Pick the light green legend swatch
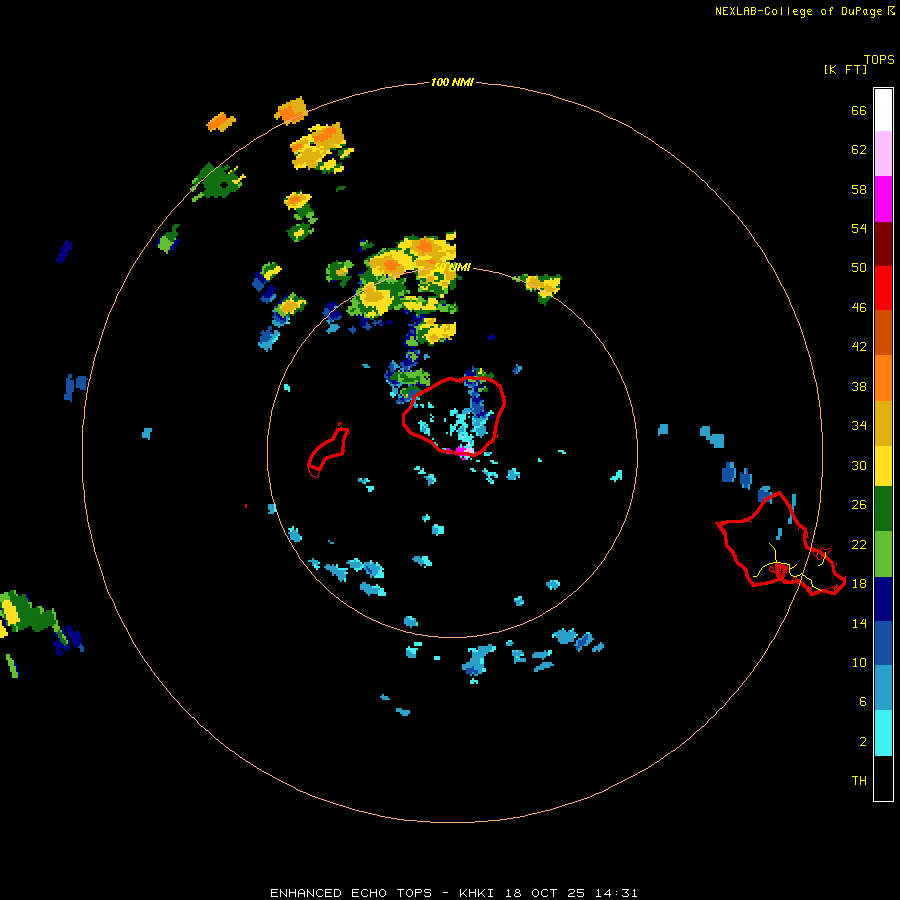Viewport: 900px width, 900px height. coord(883,554)
